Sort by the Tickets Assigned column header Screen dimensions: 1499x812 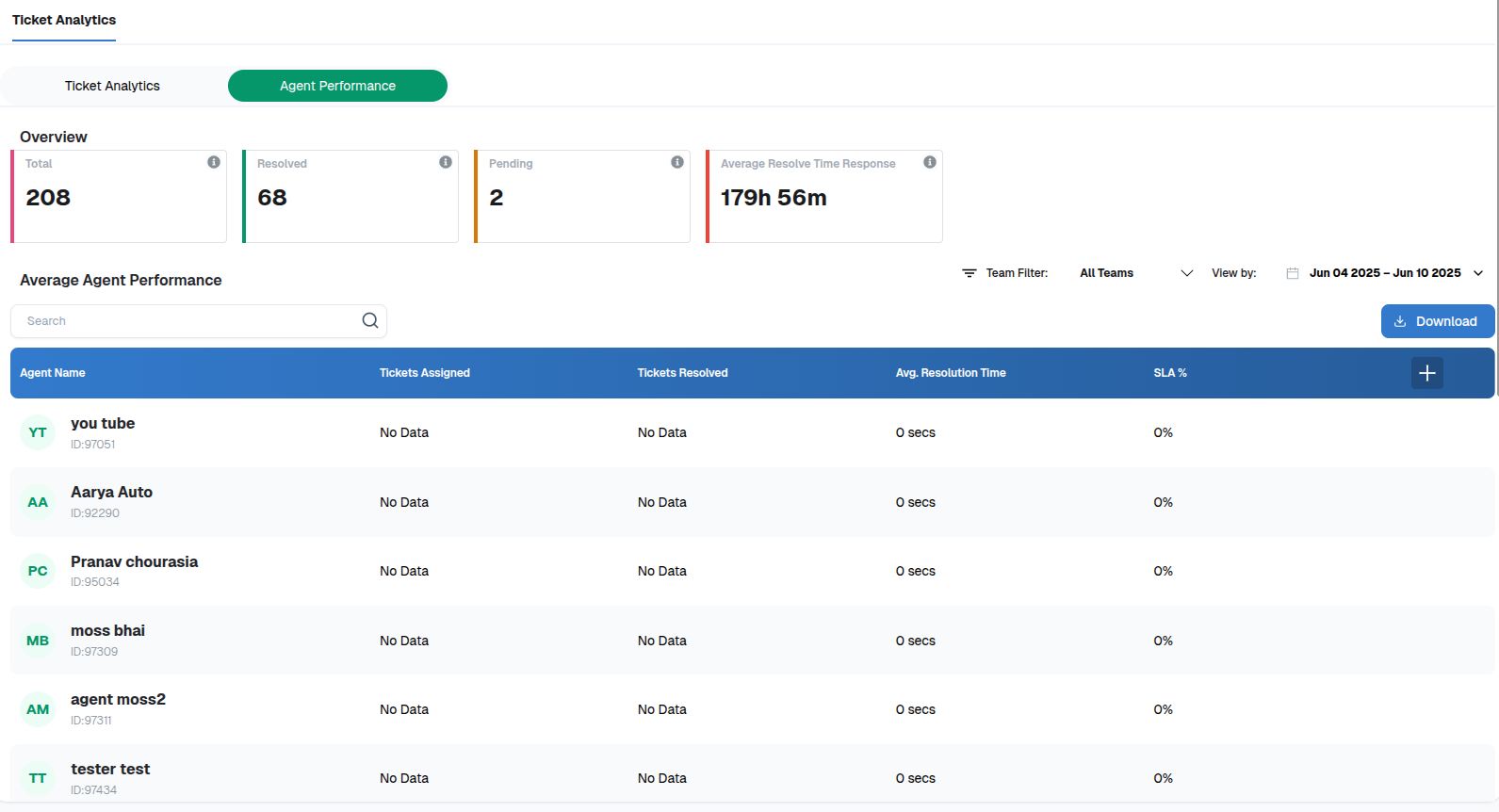tap(424, 373)
